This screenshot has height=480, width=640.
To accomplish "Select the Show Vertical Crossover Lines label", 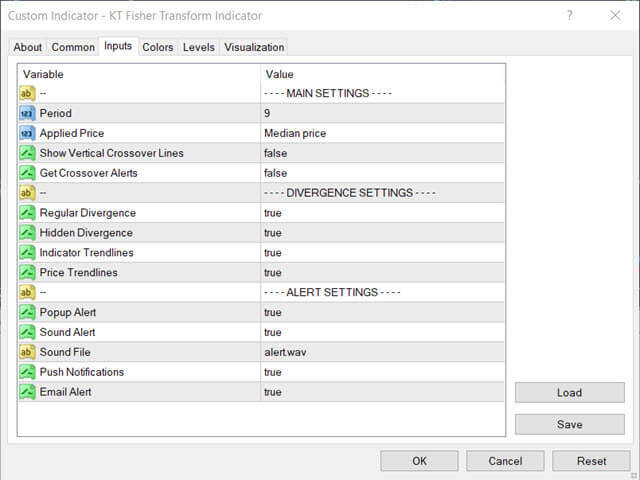I will click(x=111, y=153).
